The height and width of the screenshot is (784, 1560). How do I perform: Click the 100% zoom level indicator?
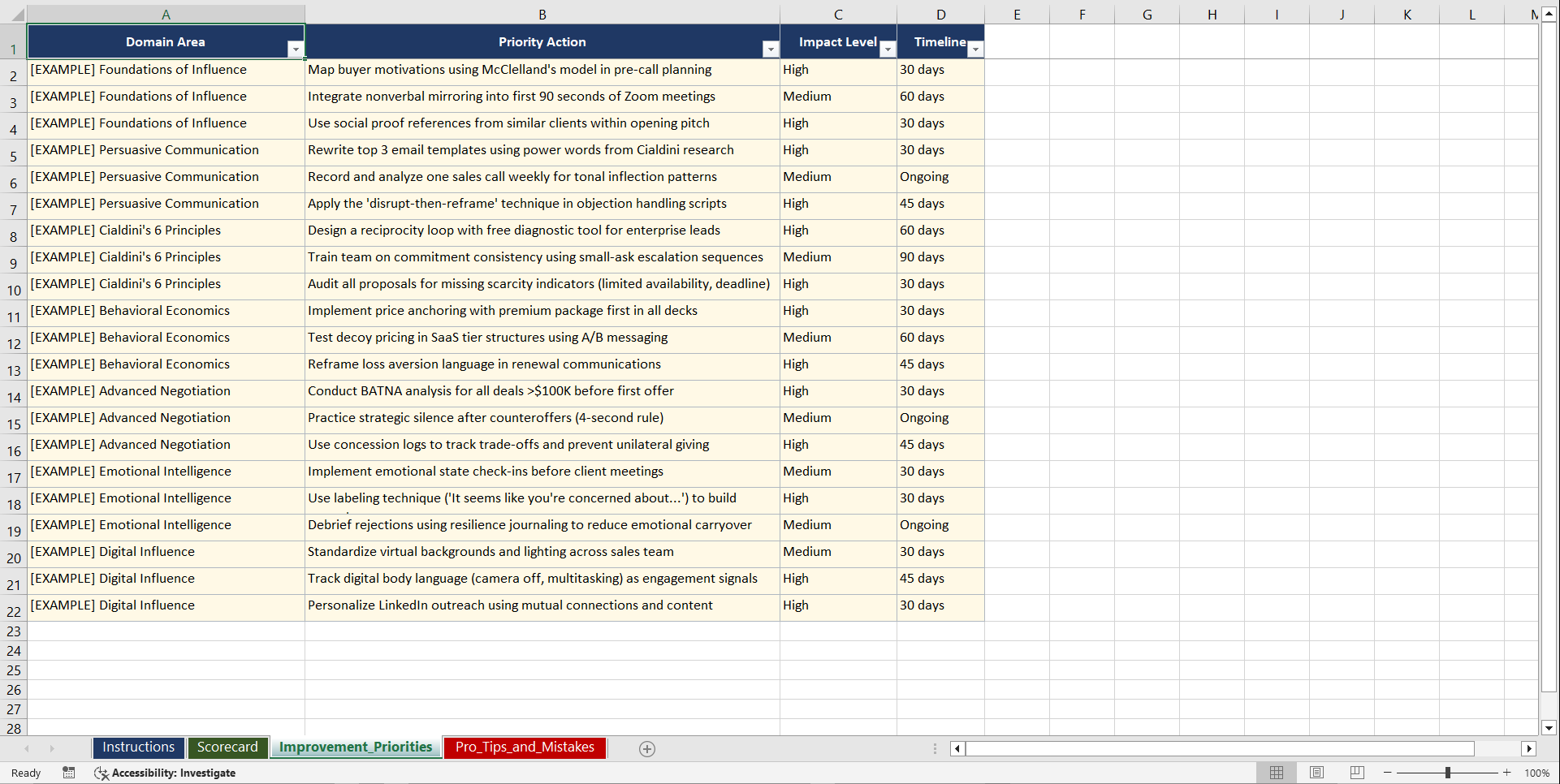1536,772
